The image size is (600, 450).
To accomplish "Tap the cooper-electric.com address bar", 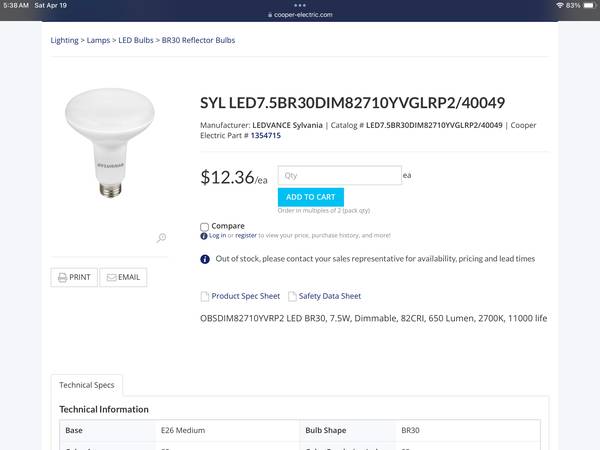I will (x=300, y=15).
